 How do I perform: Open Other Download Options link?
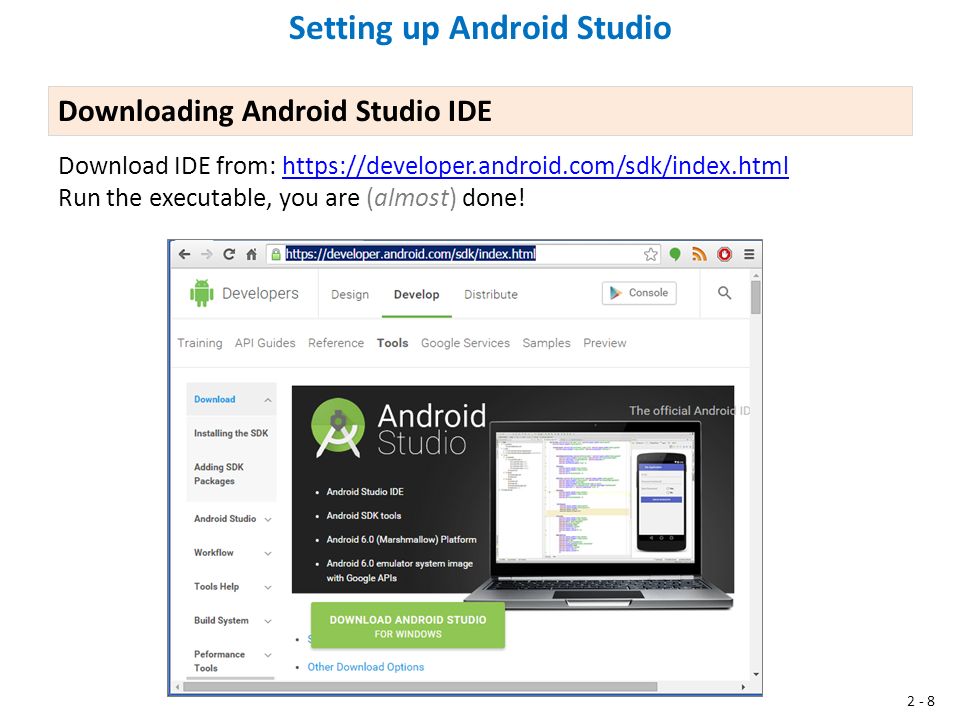pos(366,667)
